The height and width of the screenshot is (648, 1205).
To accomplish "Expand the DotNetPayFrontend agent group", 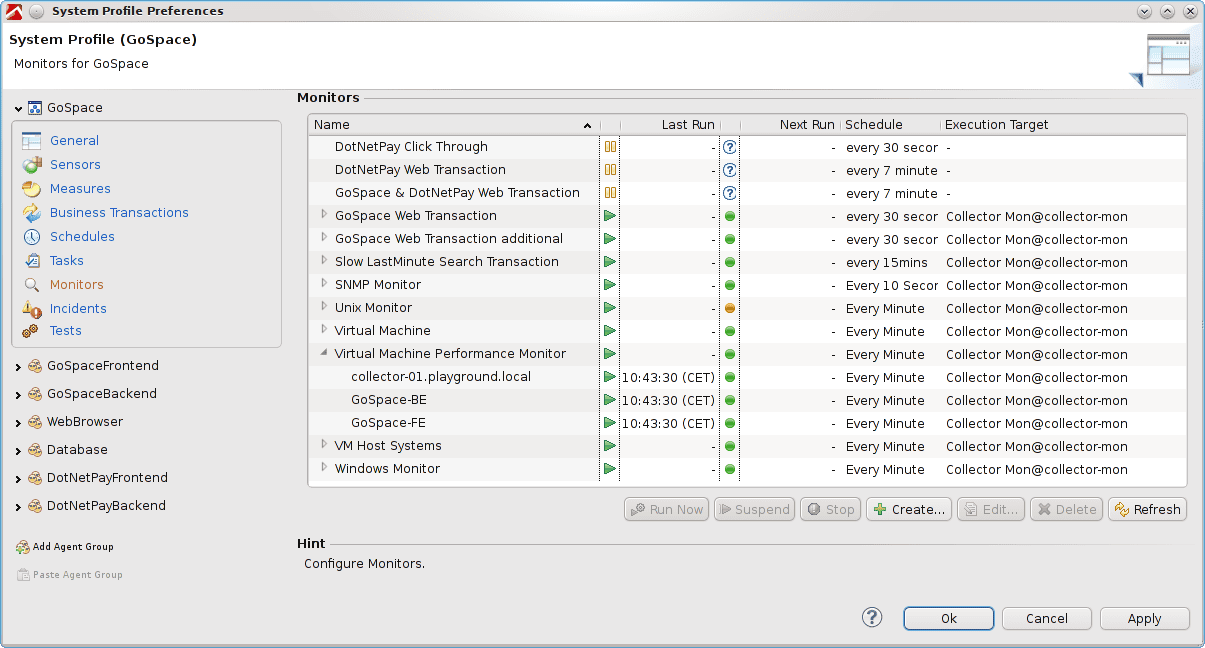I will [x=19, y=479].
